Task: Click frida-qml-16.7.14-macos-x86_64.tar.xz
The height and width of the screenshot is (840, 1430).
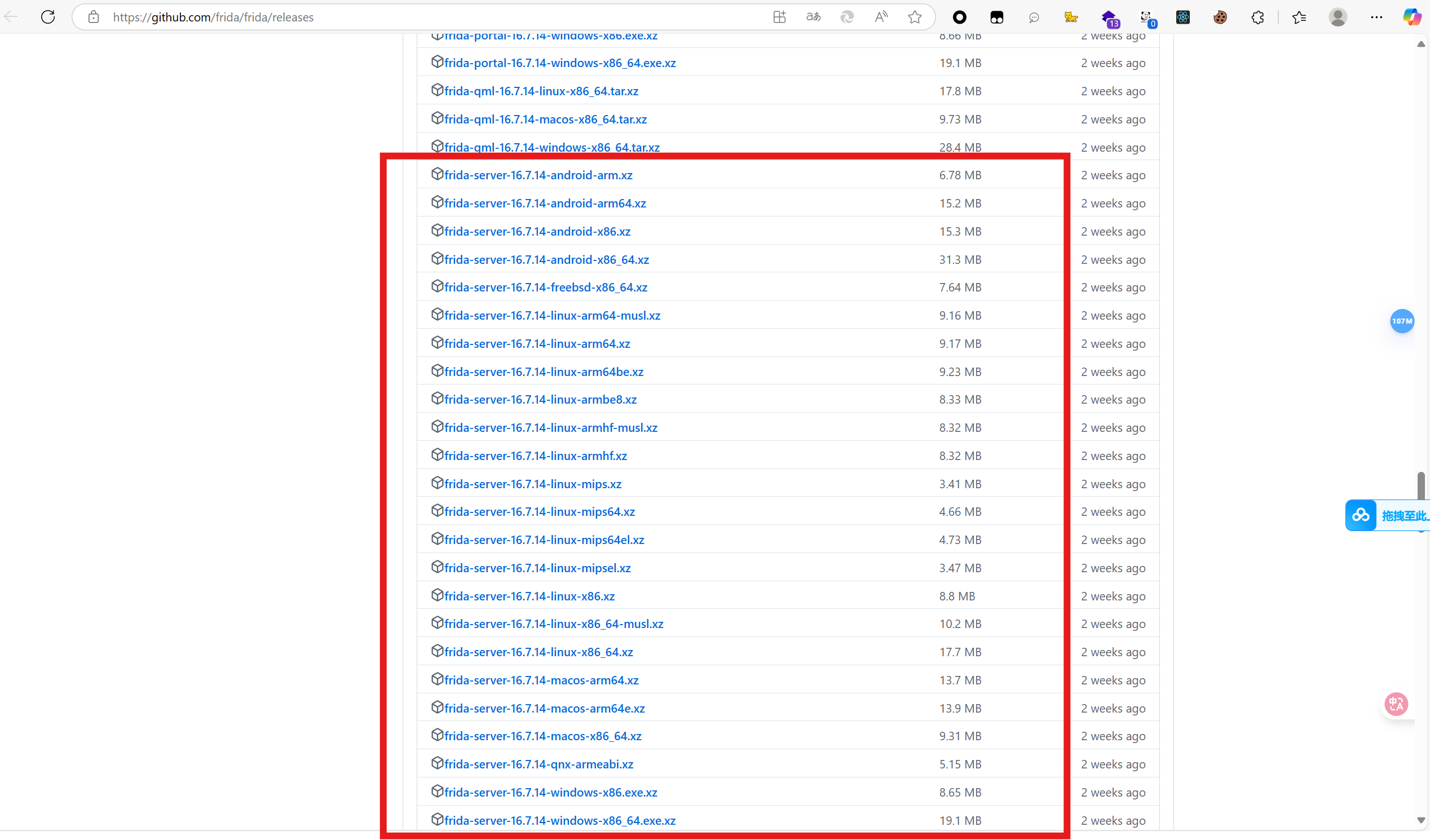Action: 545,119
